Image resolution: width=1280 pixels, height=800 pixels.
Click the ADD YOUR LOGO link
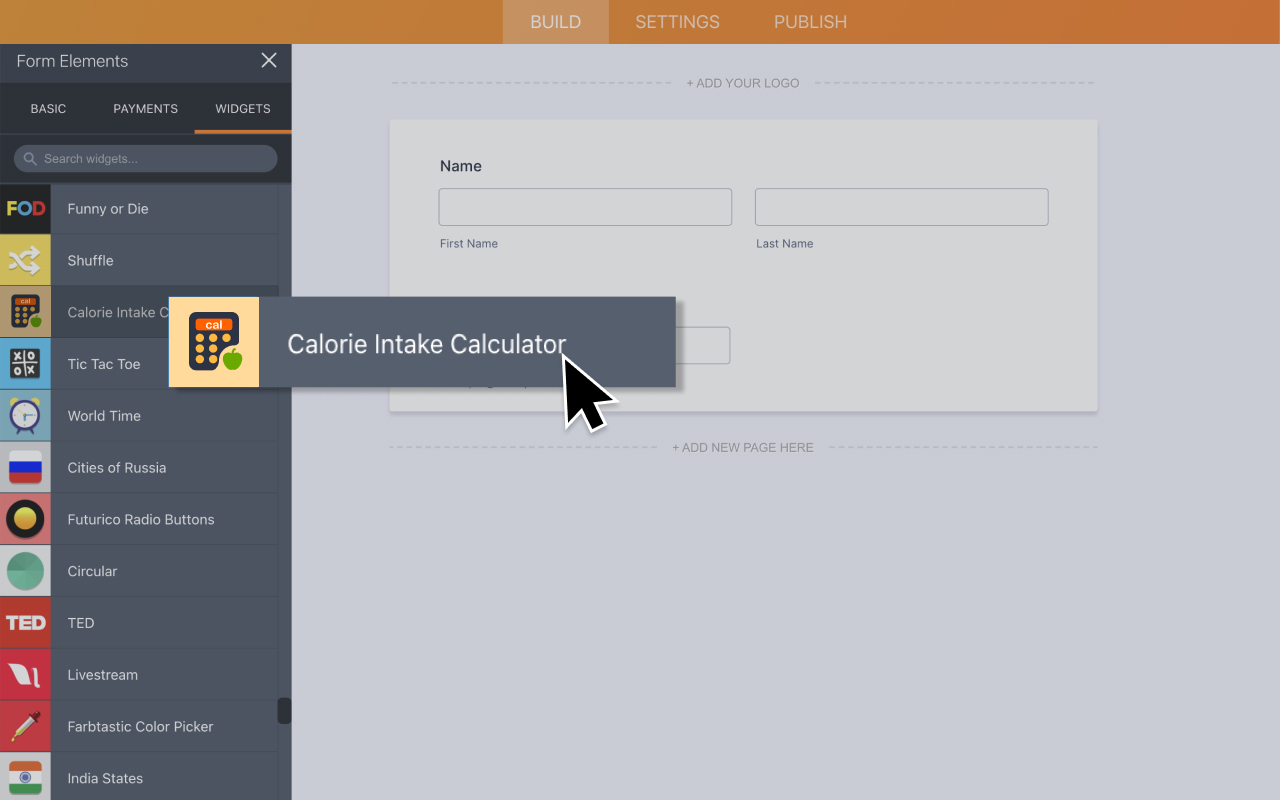tap(743, 83)
